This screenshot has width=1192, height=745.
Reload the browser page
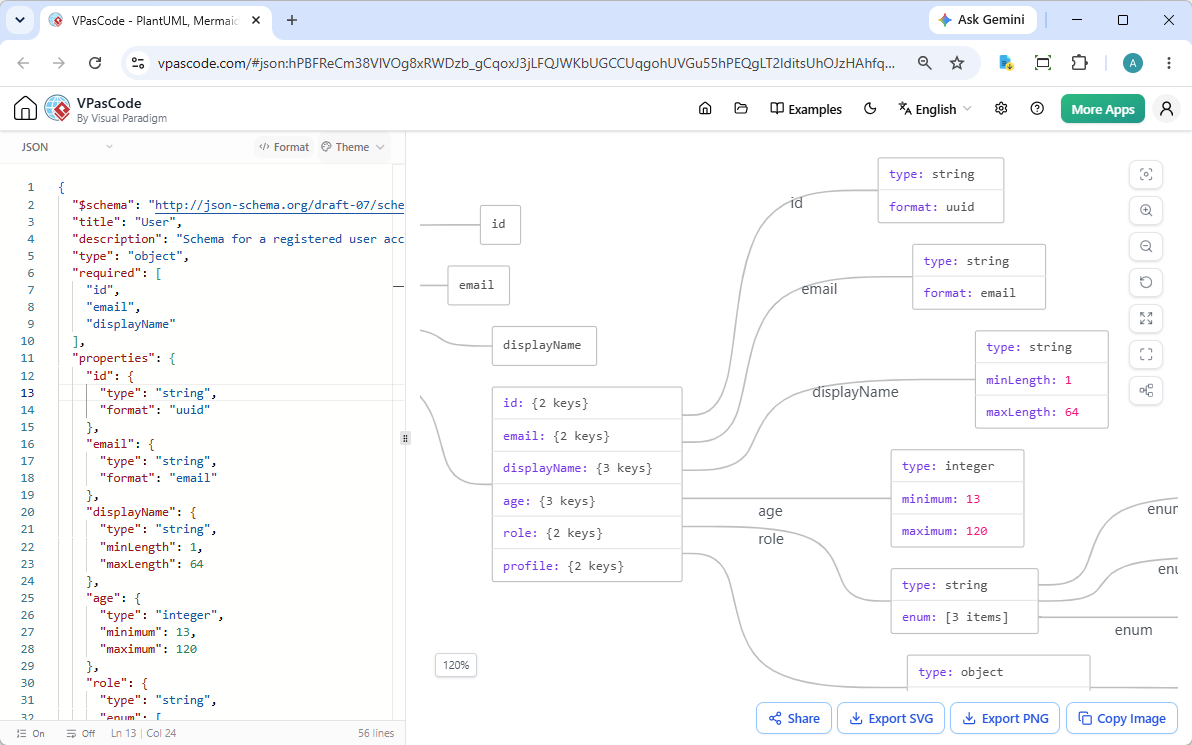tap(95, 63)
